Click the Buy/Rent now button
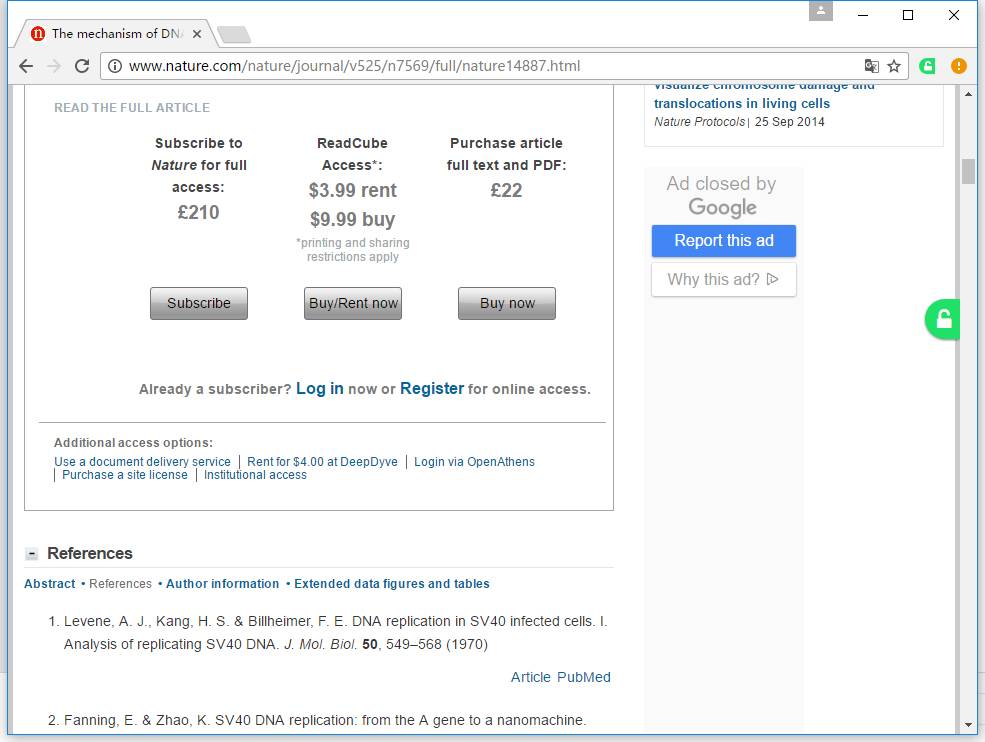This screenshot has height=742, width=985. click(353, 303)
